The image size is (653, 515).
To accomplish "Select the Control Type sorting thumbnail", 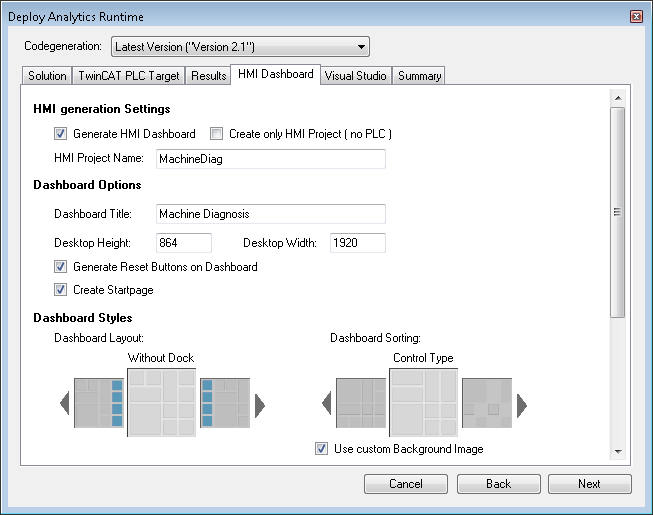I will point(424,402).
